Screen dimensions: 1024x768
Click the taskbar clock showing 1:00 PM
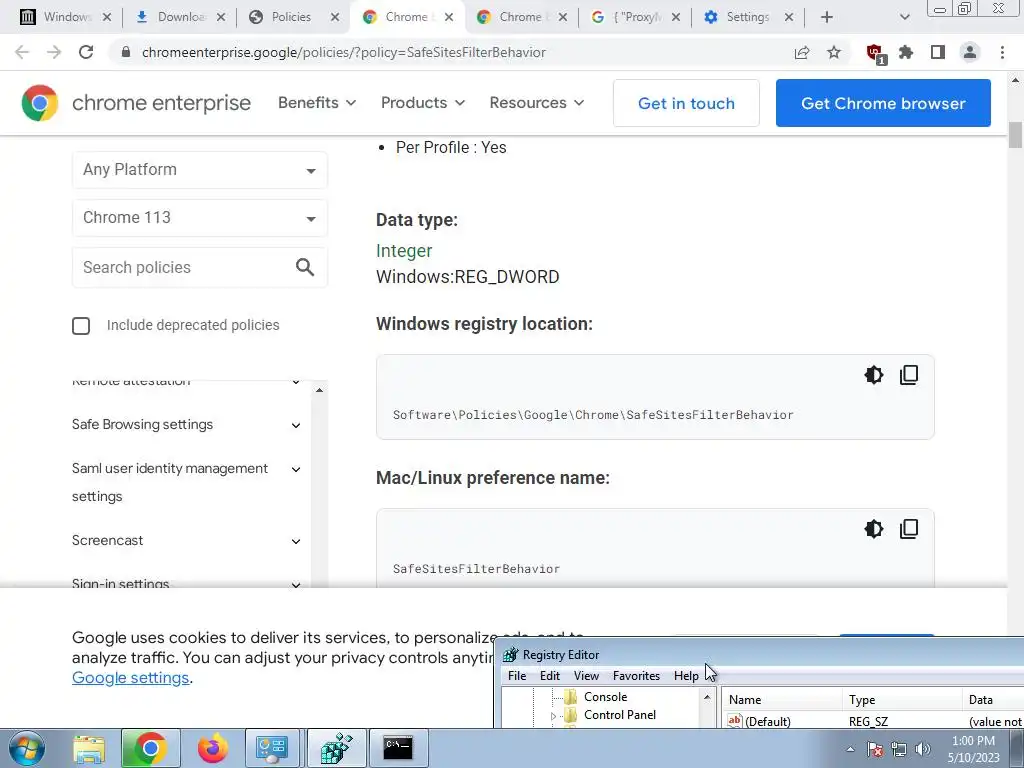973,749
